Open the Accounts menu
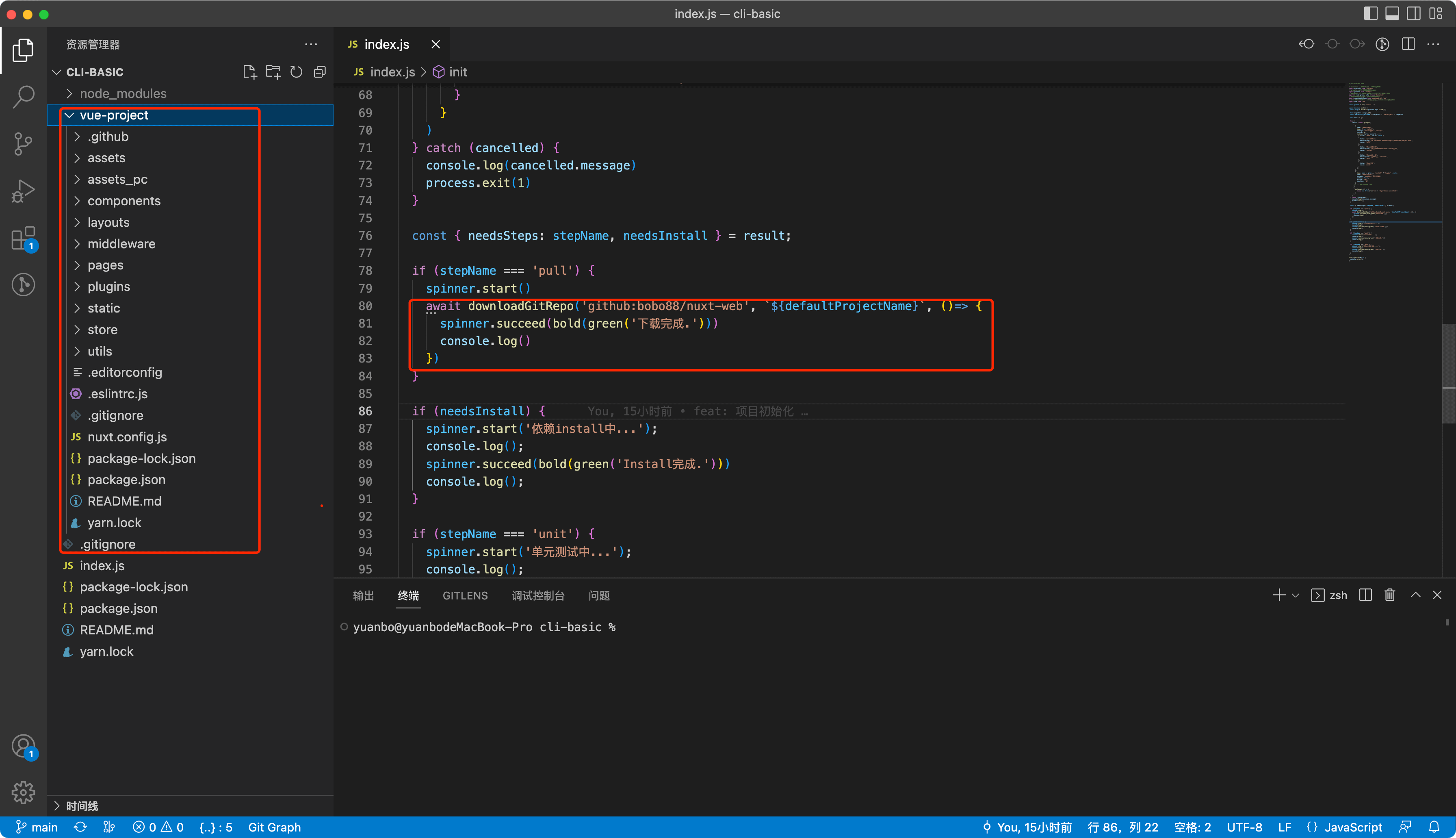Screen dimensions: 1456x838 tap(23, 747)
